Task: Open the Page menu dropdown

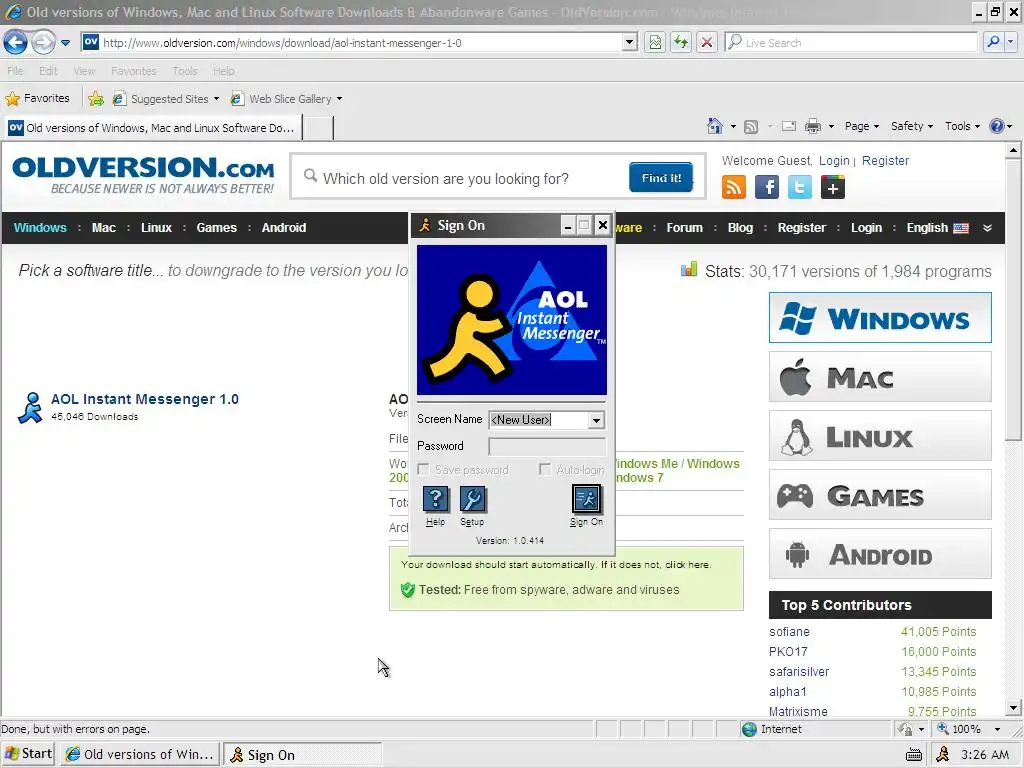Action: (x=862, y=126)
